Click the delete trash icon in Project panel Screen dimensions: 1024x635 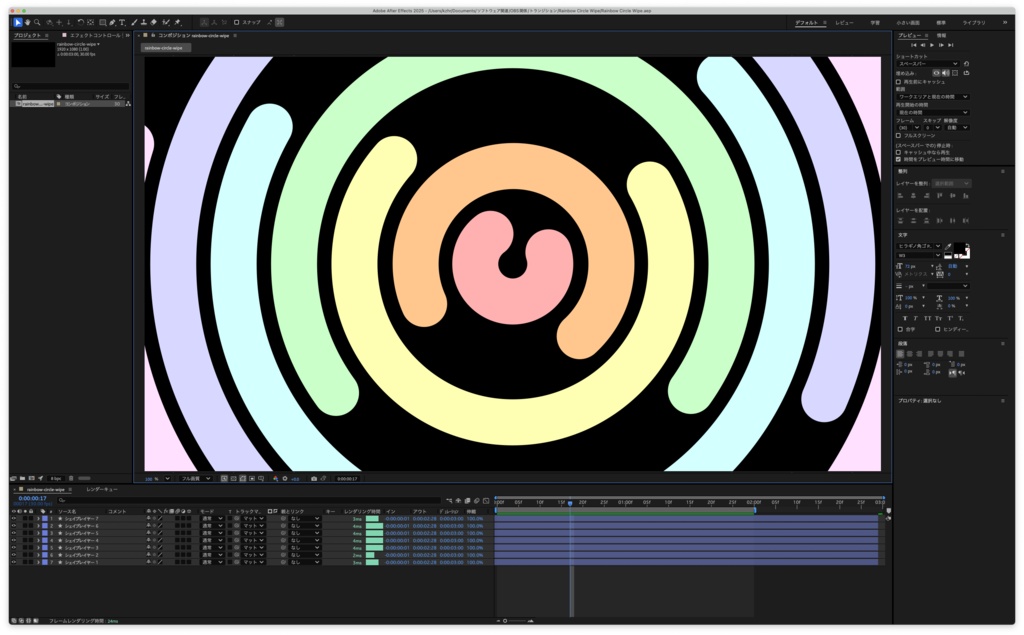point(71,478)
